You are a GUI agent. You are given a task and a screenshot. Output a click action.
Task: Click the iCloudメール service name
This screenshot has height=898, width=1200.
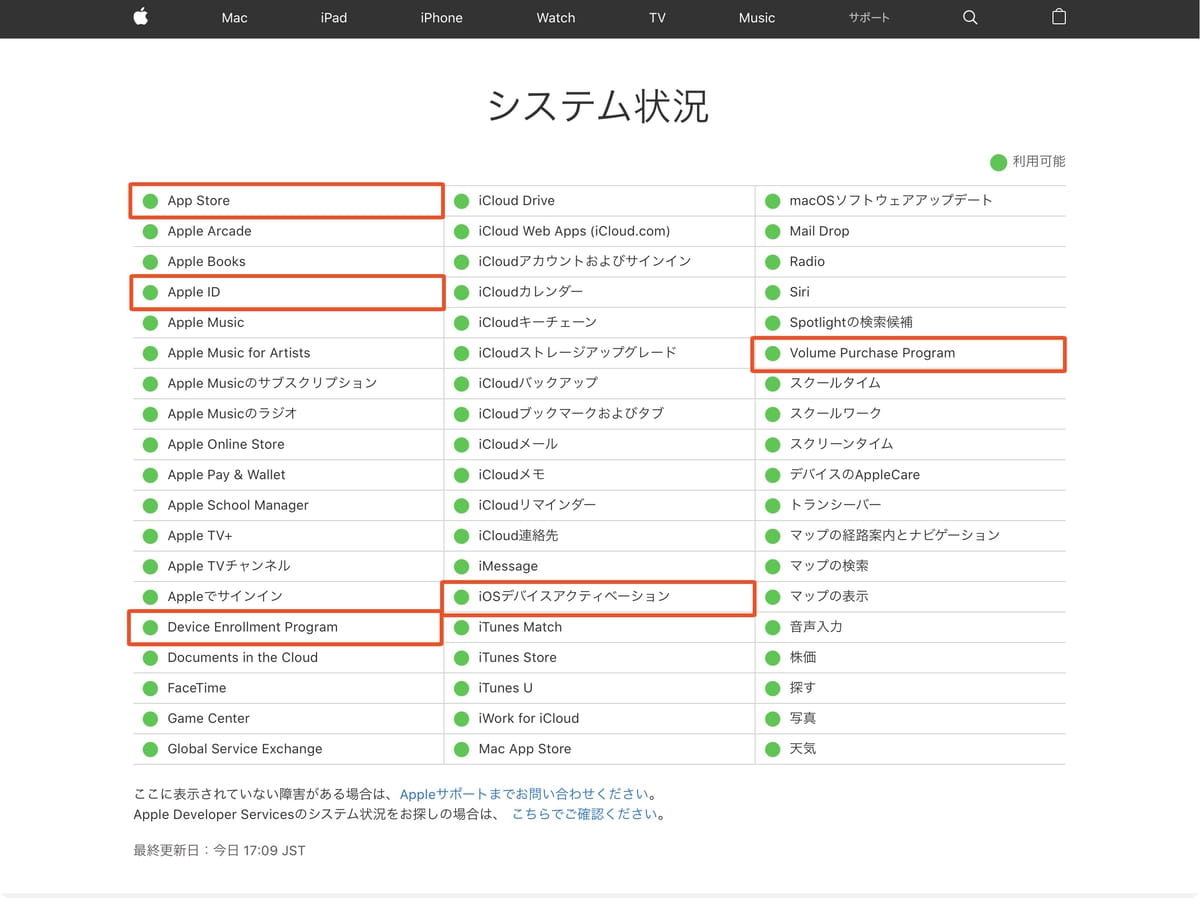518,444
